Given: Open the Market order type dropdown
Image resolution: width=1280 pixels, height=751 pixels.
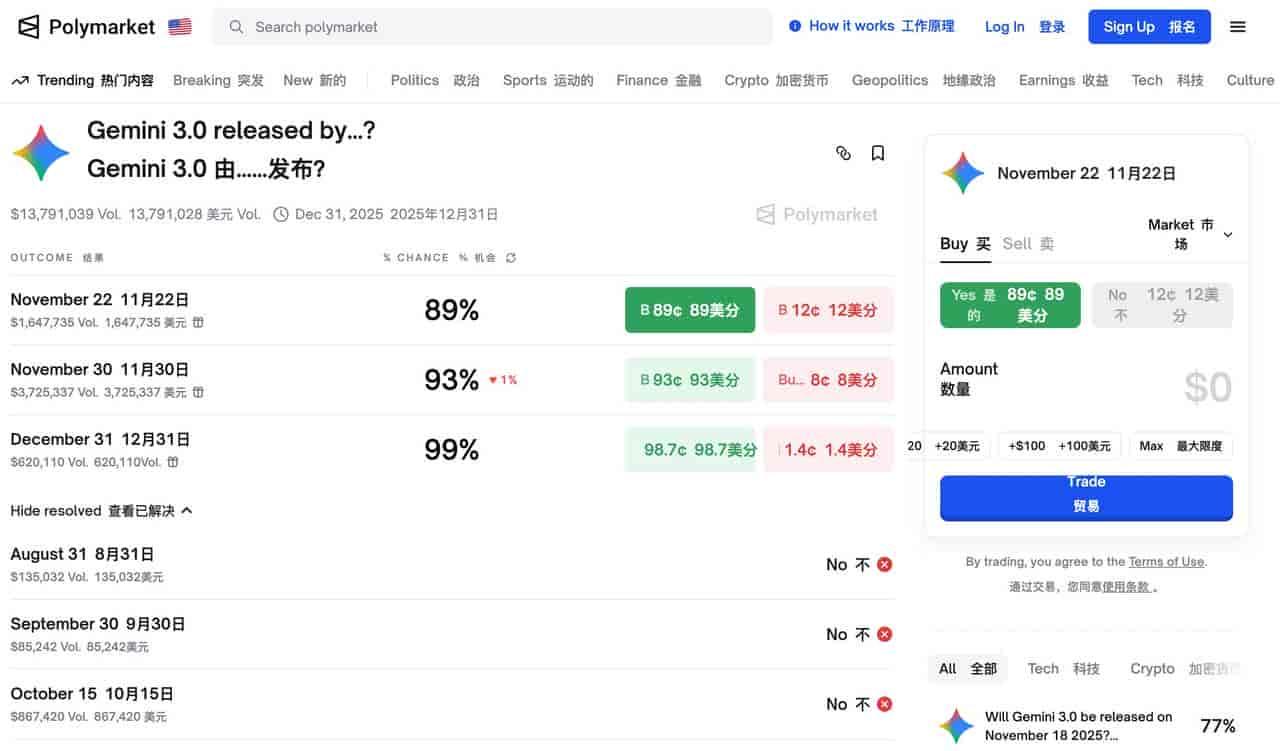Looking at the screenshot, I should 1190,235.
